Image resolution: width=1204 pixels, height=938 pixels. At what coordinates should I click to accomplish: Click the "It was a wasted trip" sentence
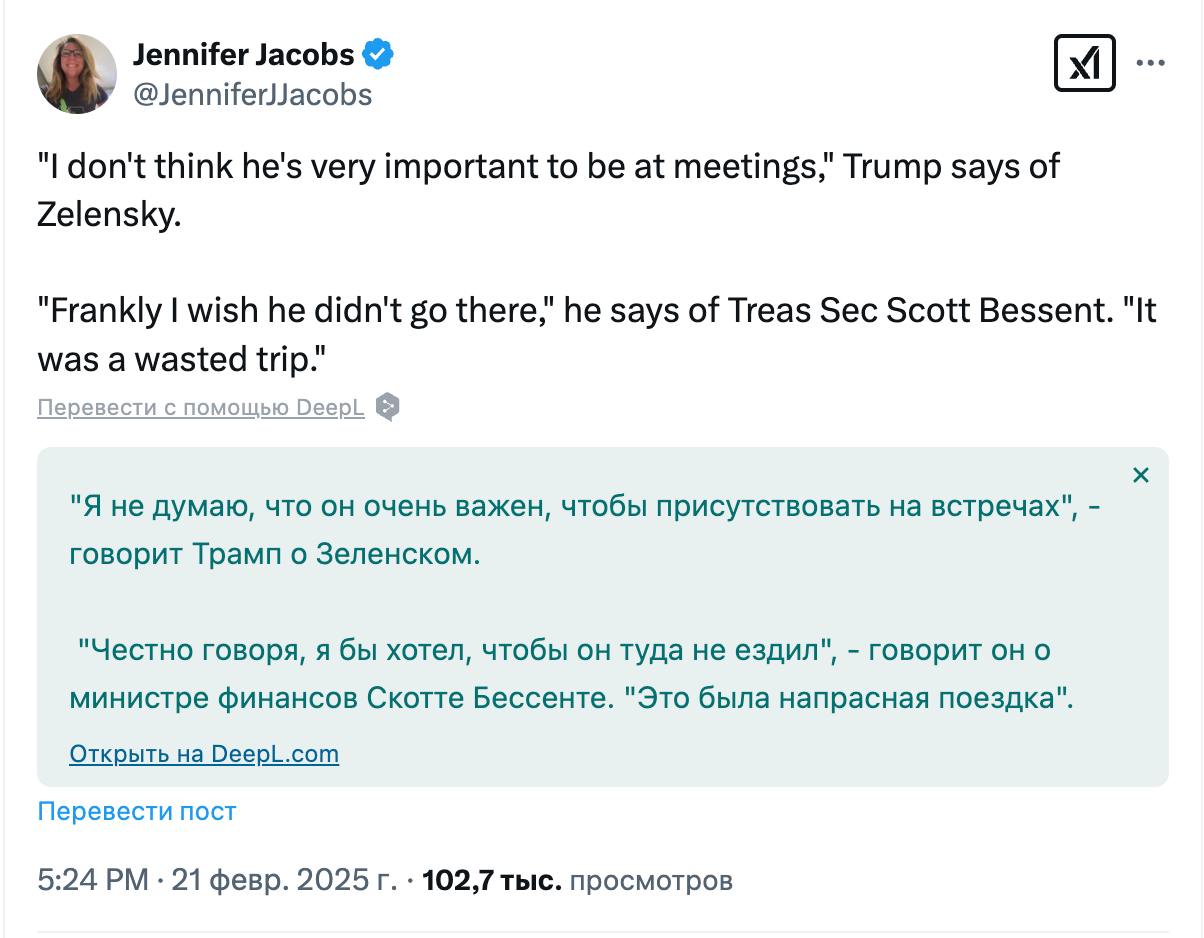click(186, 359)
